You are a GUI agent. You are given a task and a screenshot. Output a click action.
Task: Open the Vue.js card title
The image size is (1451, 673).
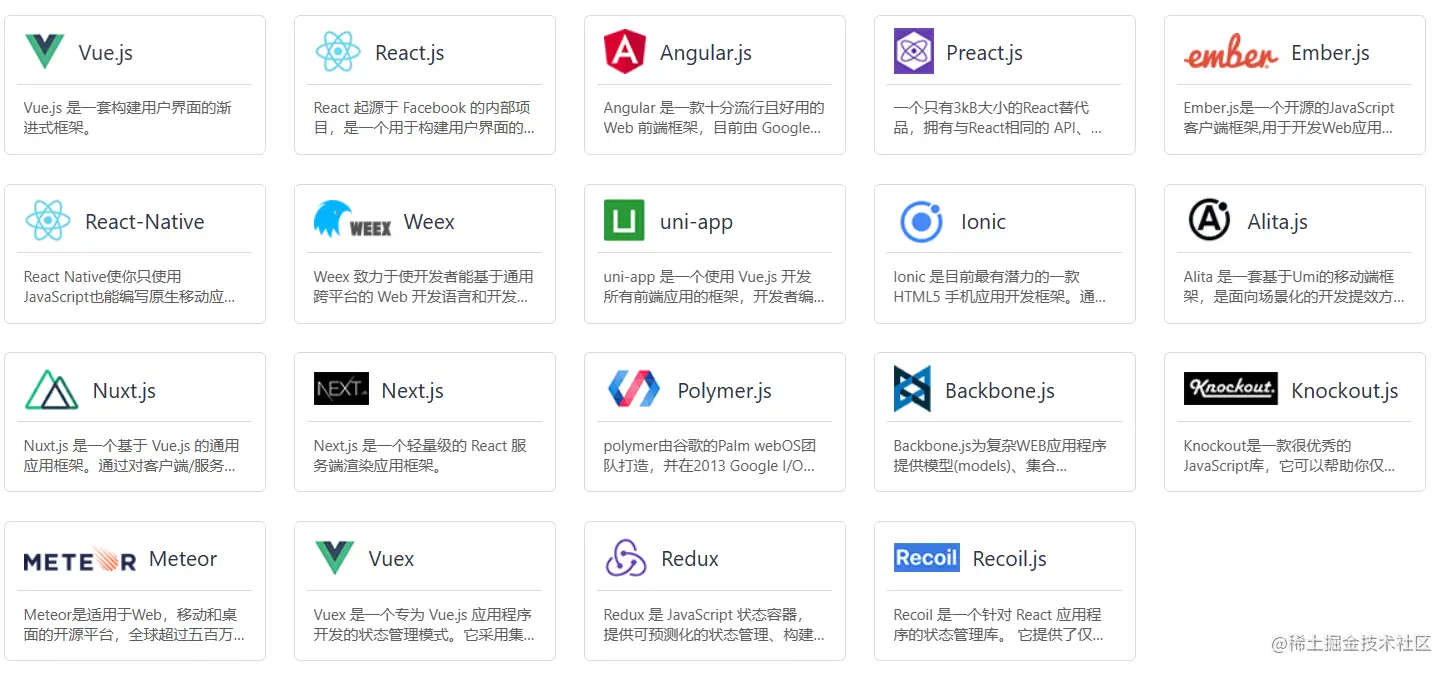pos(106,53)
